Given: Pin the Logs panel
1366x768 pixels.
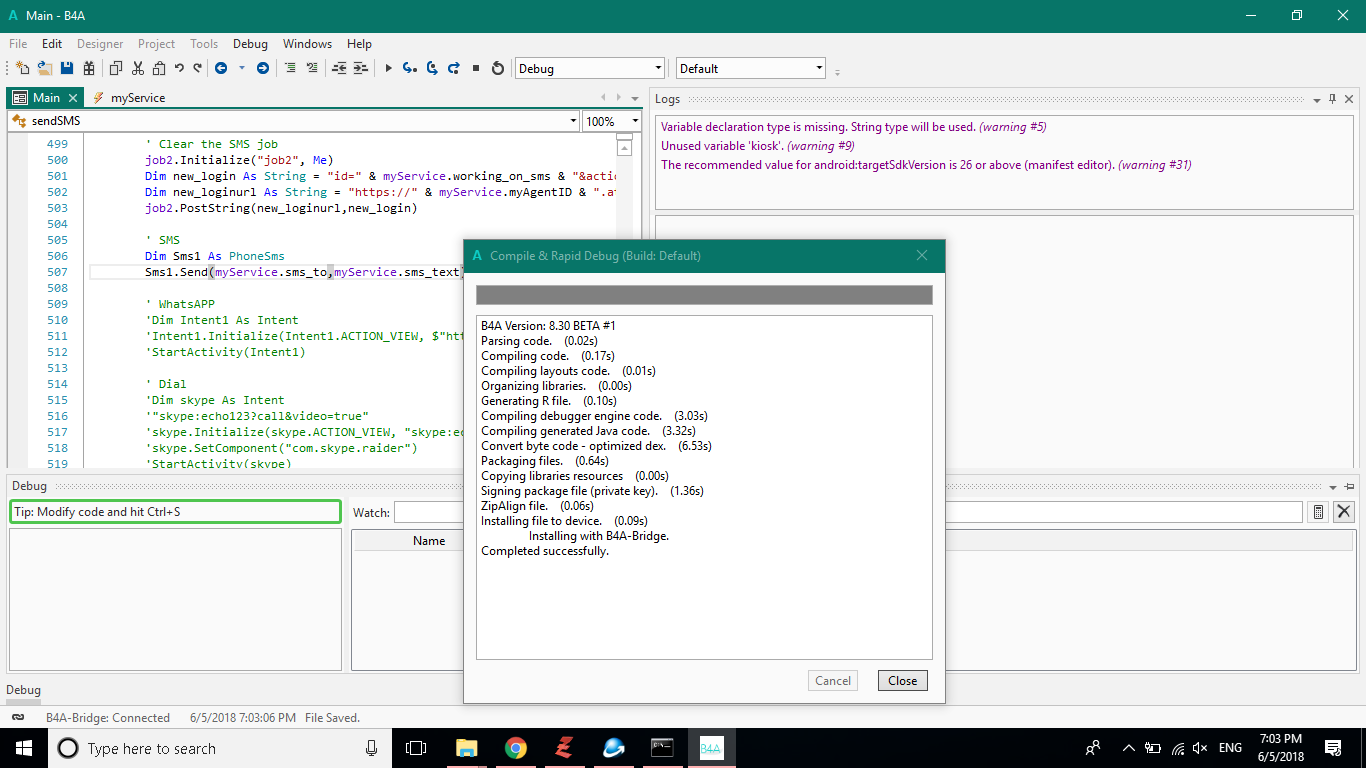Looking at the screenshot, I should (1332, 99).
